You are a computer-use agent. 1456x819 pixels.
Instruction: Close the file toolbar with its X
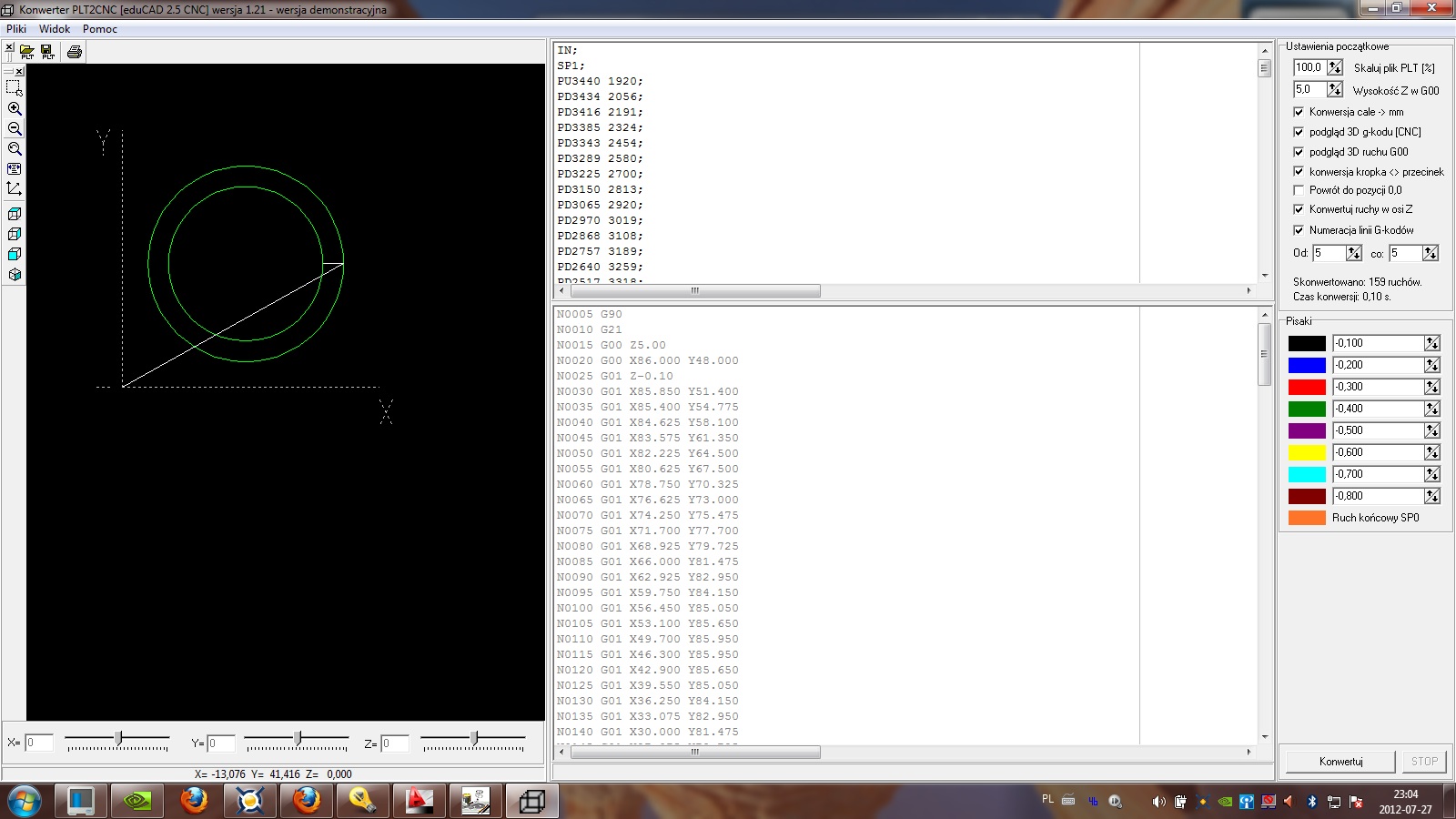click(9, 46)
